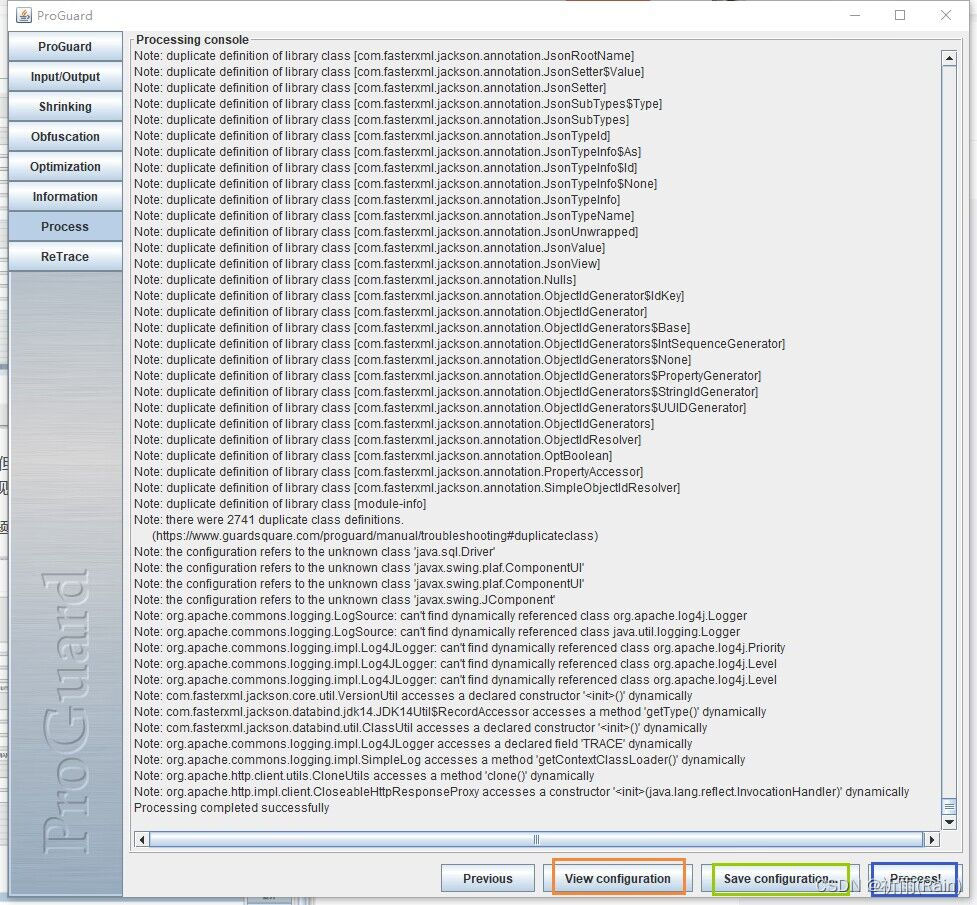Click the duplicate definition line for [module-info]
This screenshot has height=905, width=977.
(280, 504)
